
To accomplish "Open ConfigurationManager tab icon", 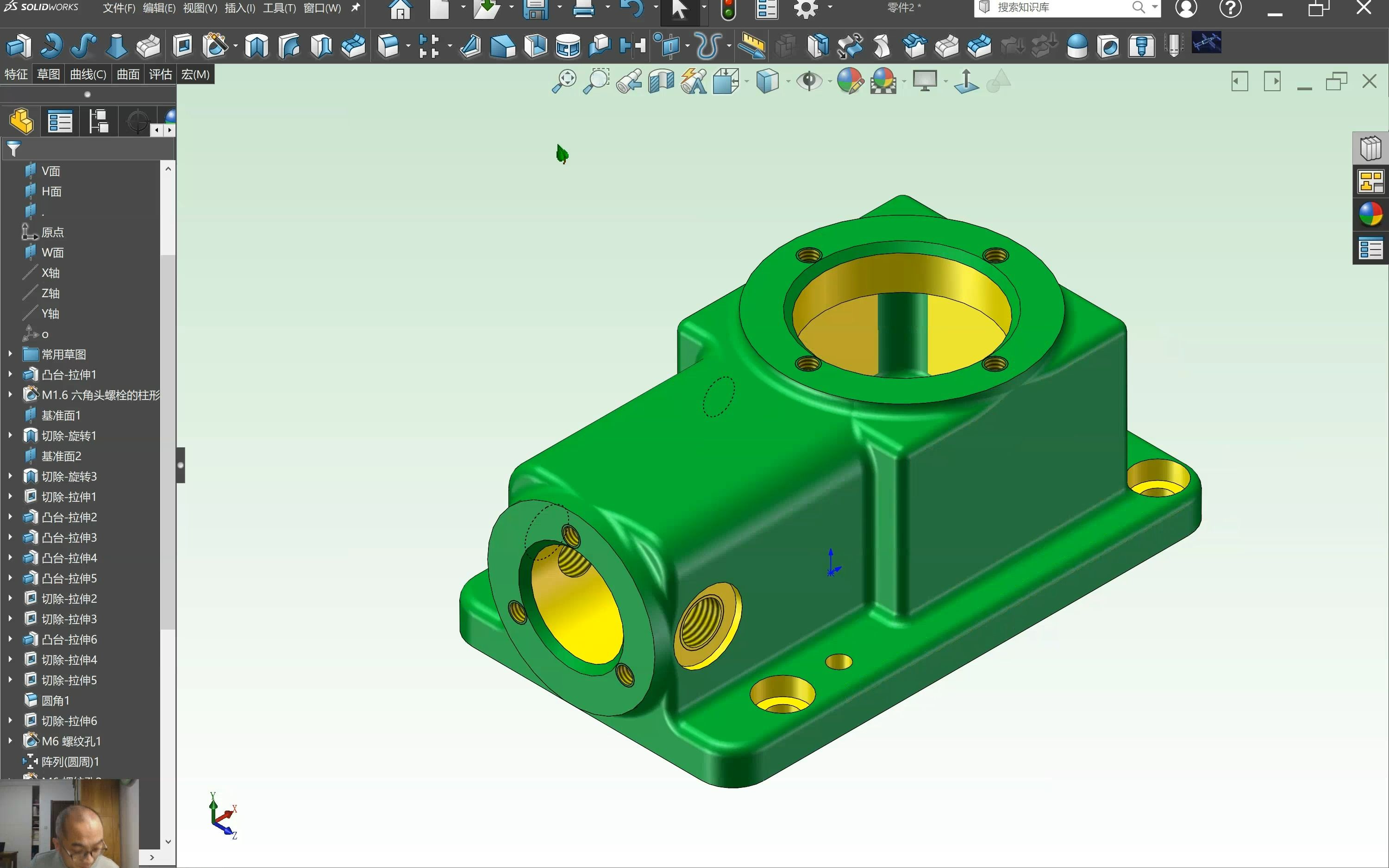I will pyautogui.click(x=98, y=121).
